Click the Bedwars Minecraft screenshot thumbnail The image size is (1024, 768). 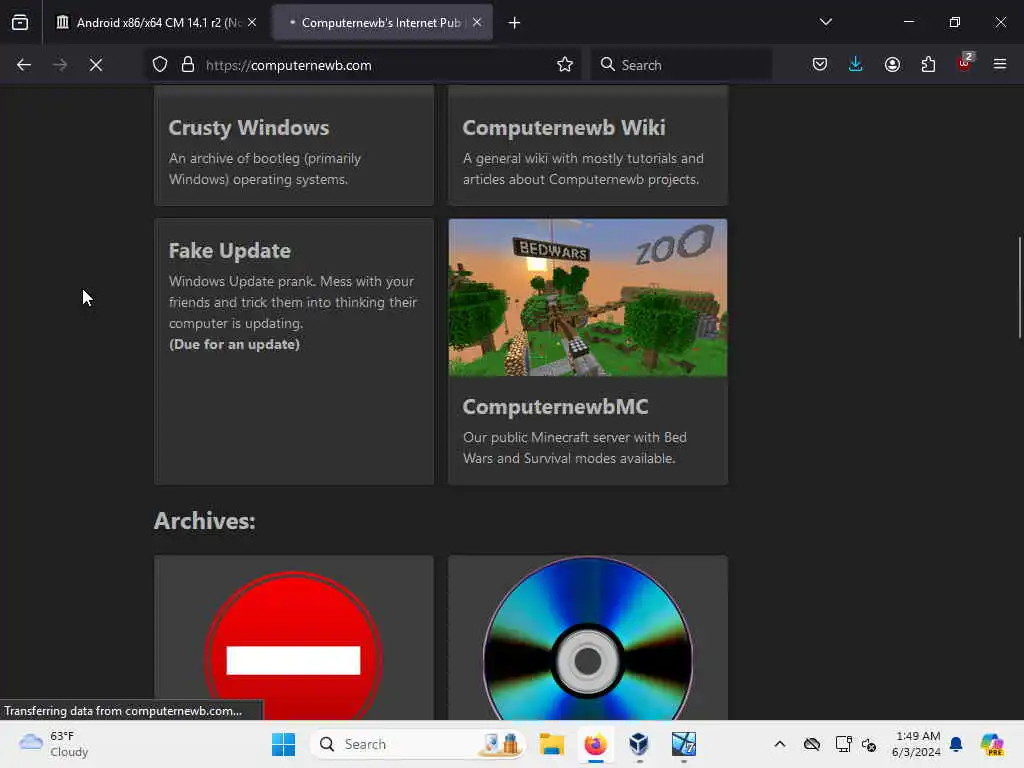pyautogui.click(x=588, y=298)
